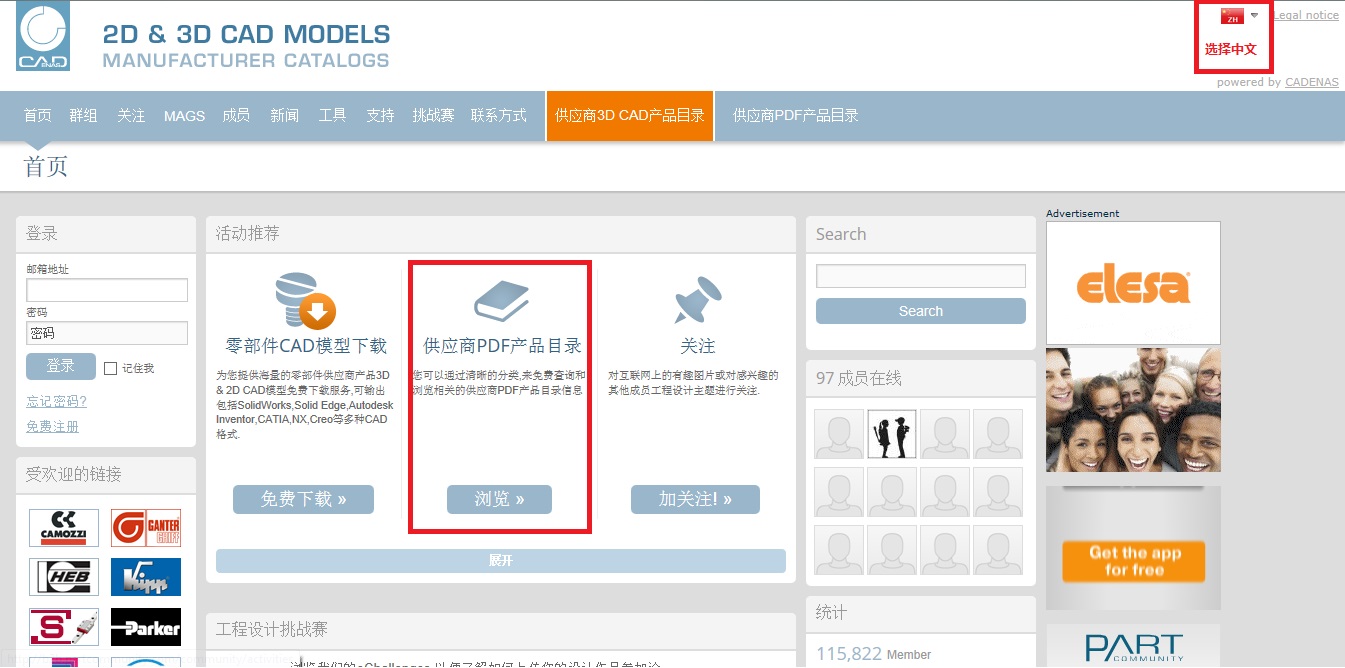Click the CAD model download screw icon
Screen dimensions: 1345x668
(x=305, y=301)
